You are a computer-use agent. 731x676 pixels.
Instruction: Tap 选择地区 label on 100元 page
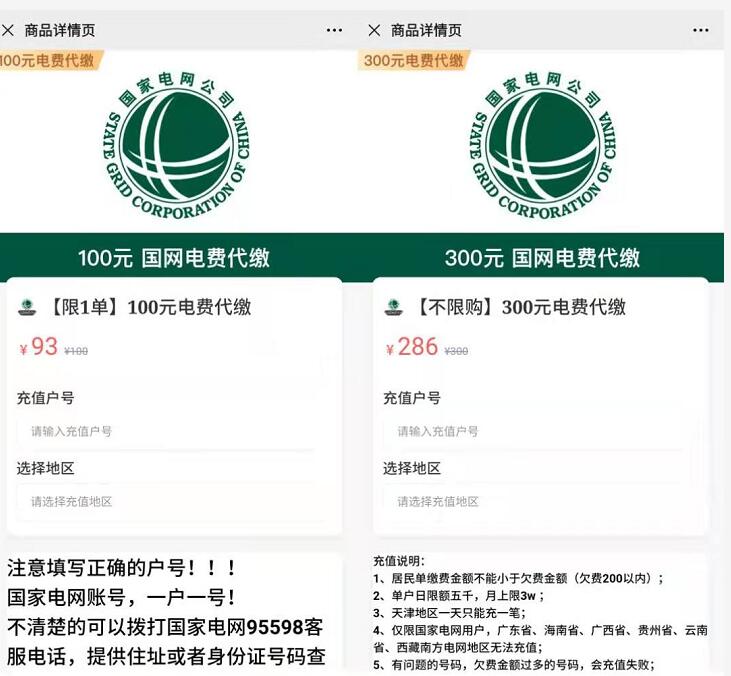tap(46, 468)
